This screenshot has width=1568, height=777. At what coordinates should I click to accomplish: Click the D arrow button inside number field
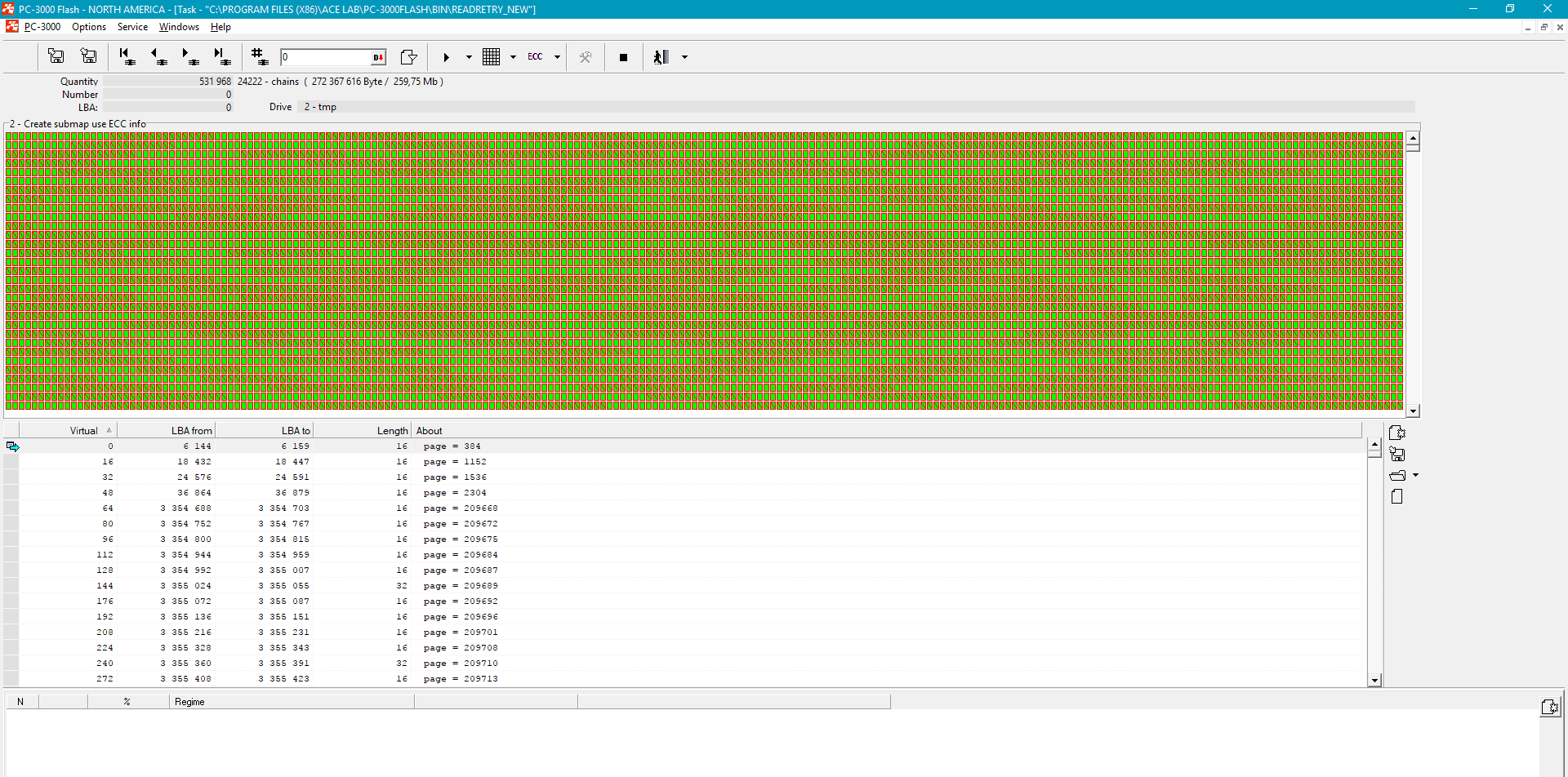pyautogui.click(x=378, y=57)
